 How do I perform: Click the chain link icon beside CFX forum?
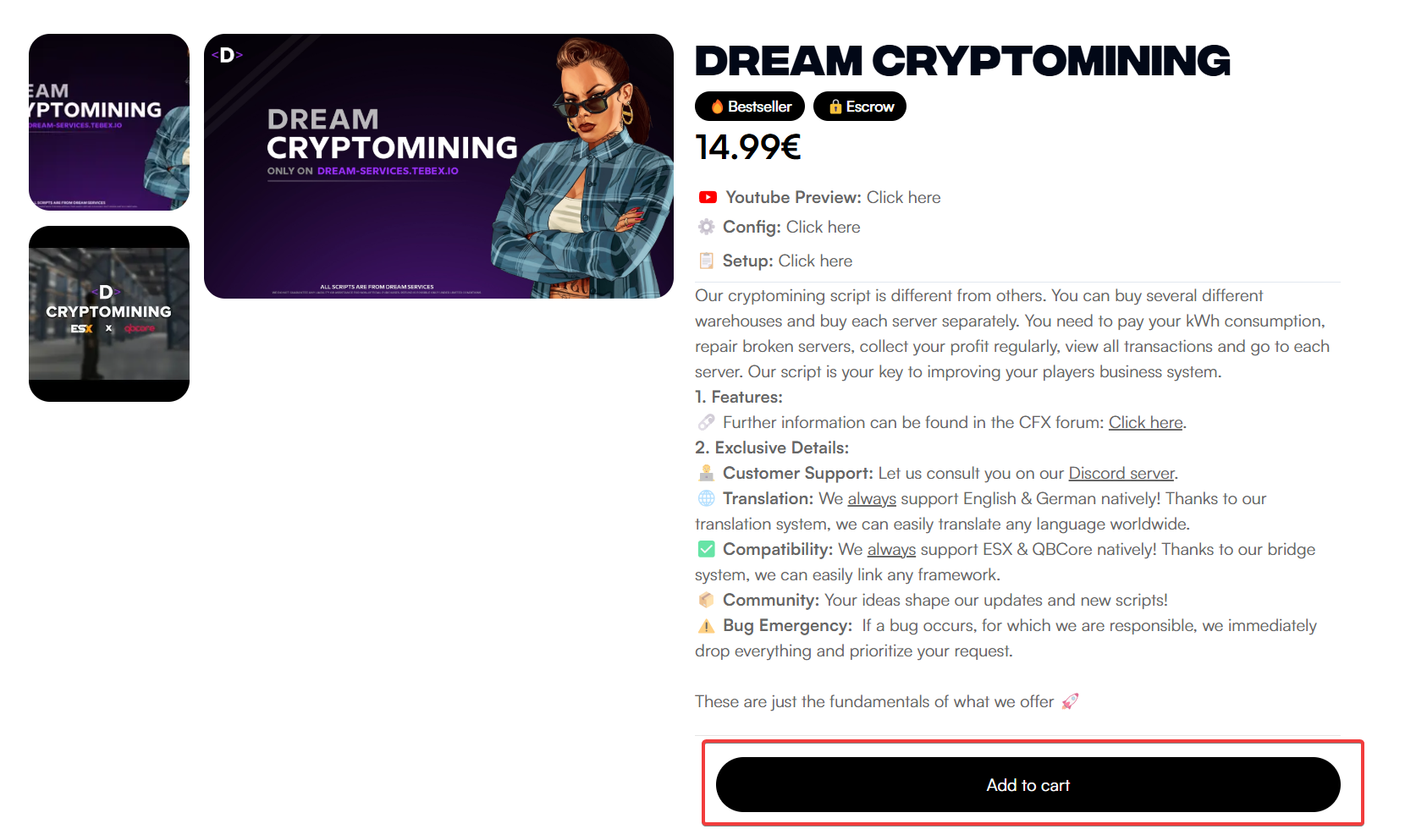coord(706,422)
